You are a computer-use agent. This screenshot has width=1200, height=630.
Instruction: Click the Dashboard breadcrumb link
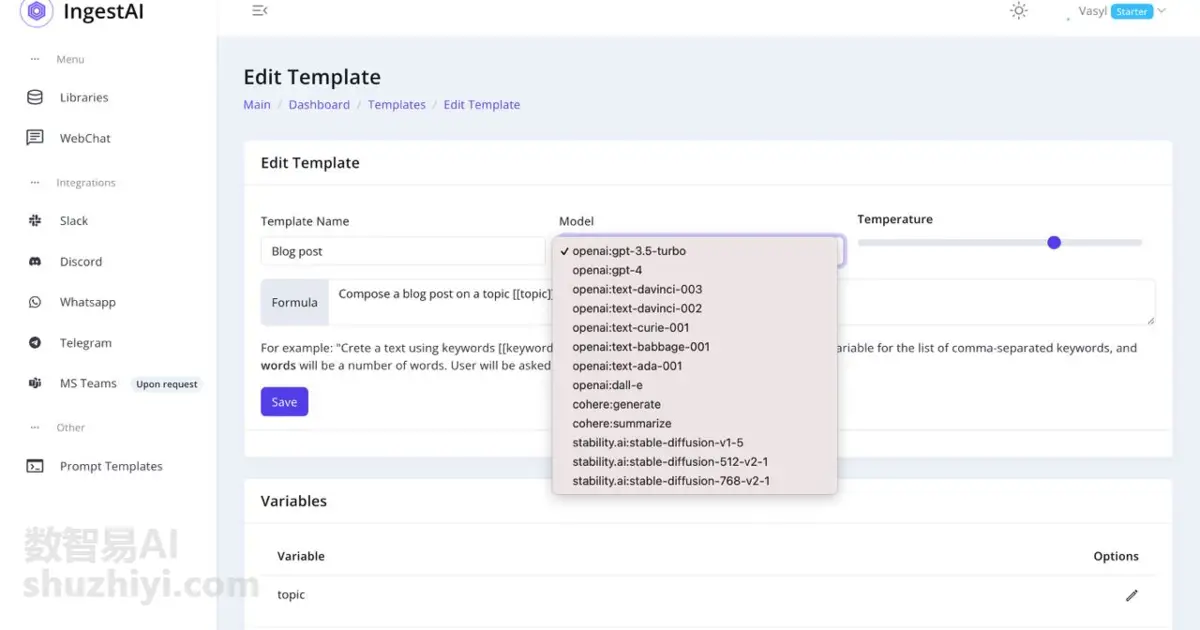319,104
